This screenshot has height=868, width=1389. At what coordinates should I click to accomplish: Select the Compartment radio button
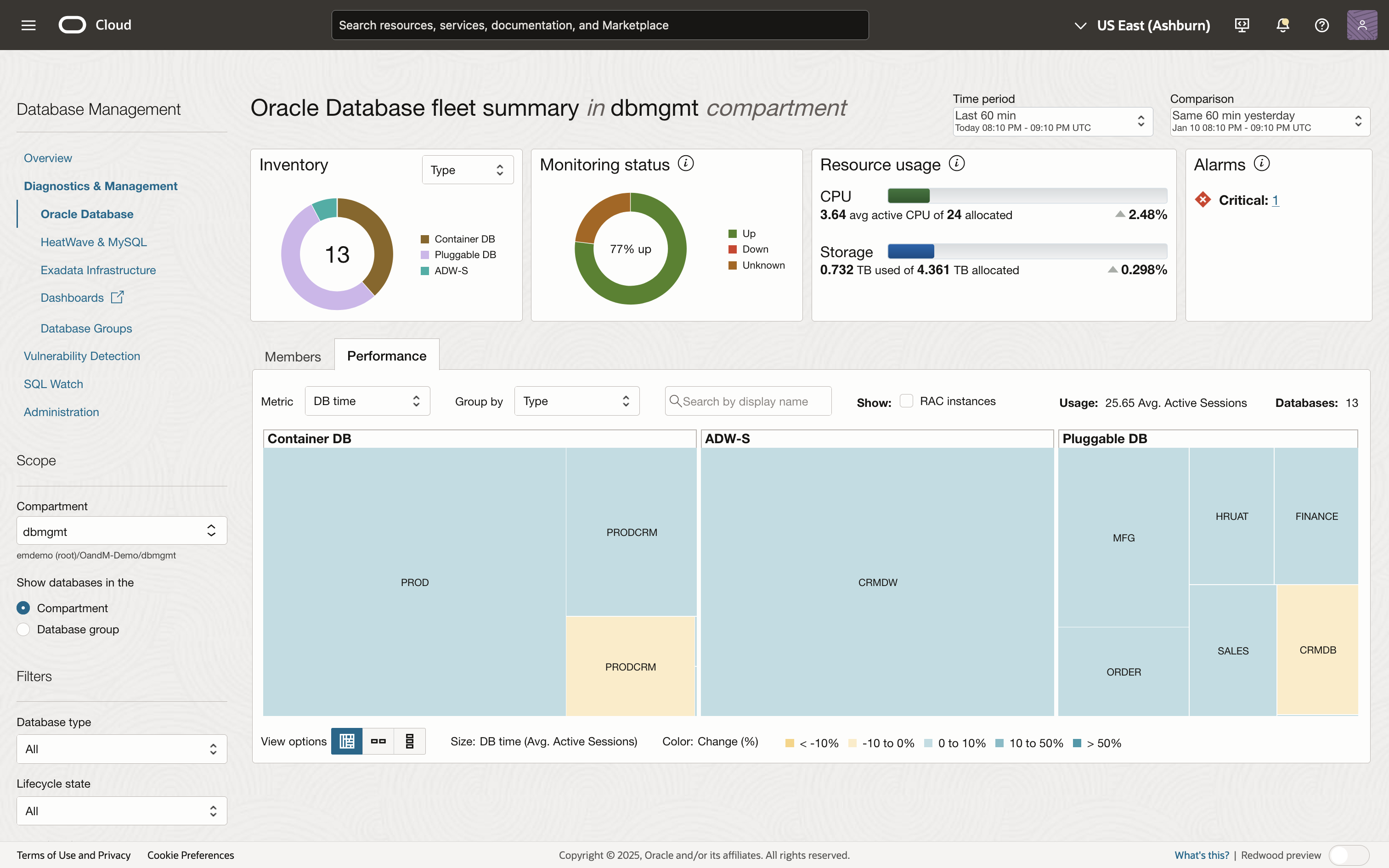click(23, 607)
